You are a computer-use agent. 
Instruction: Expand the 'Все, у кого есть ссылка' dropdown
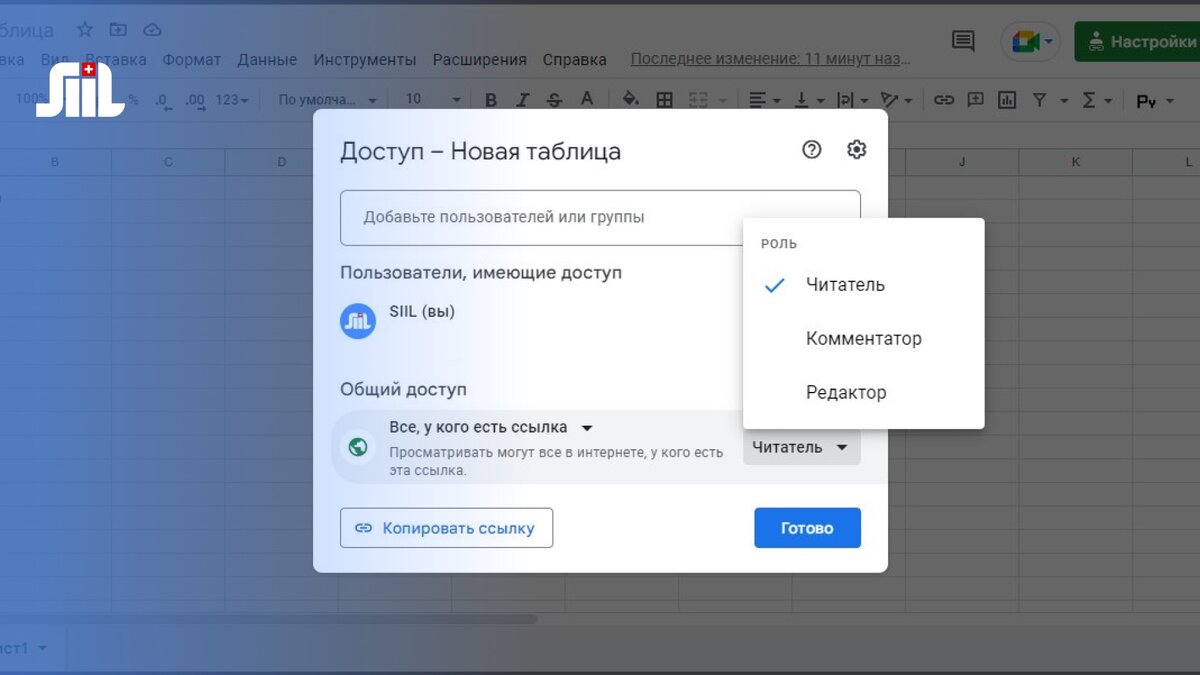[587, 426]
